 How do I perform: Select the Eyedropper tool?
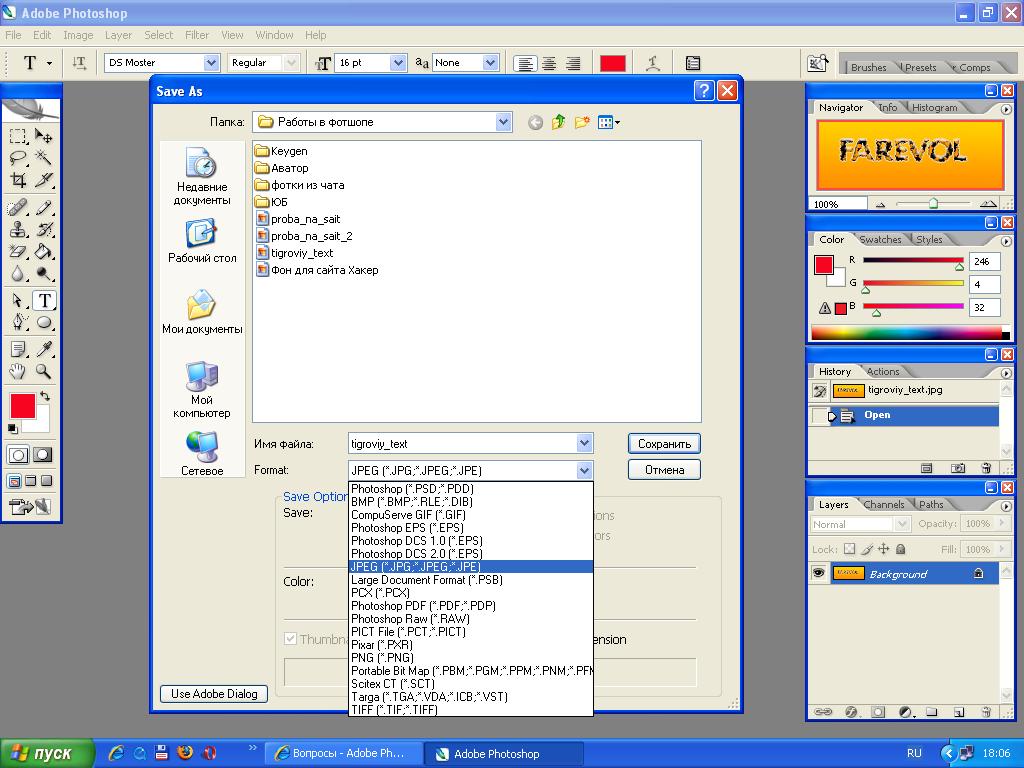(x=44, y=349)
